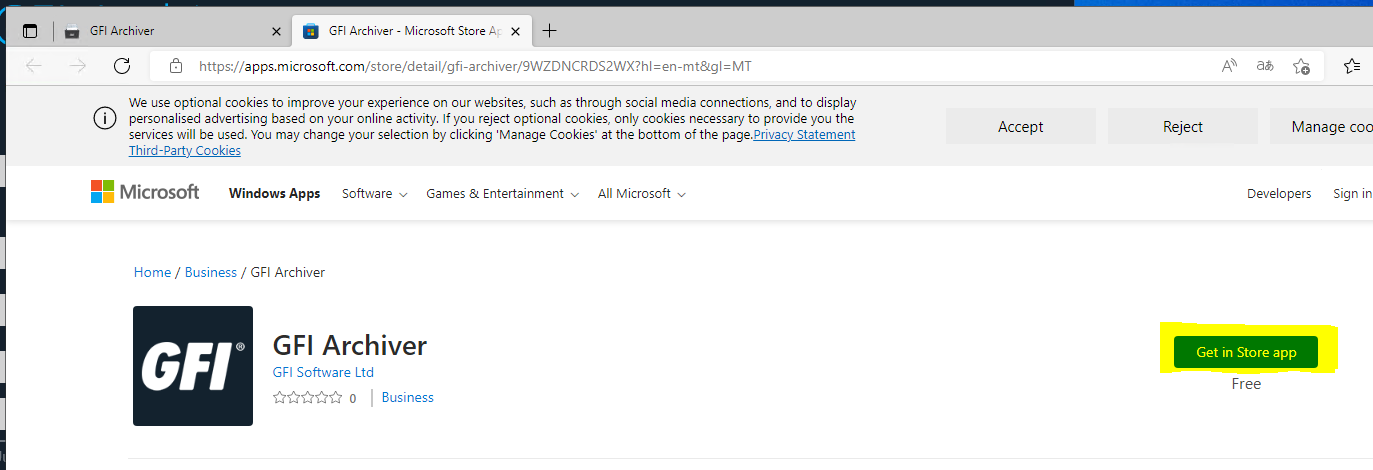Navigate to Business breadcrumb
Image resolution: width=1373 pixels, height=470 pixels.
pyautogui.click(x=211, y=272)
